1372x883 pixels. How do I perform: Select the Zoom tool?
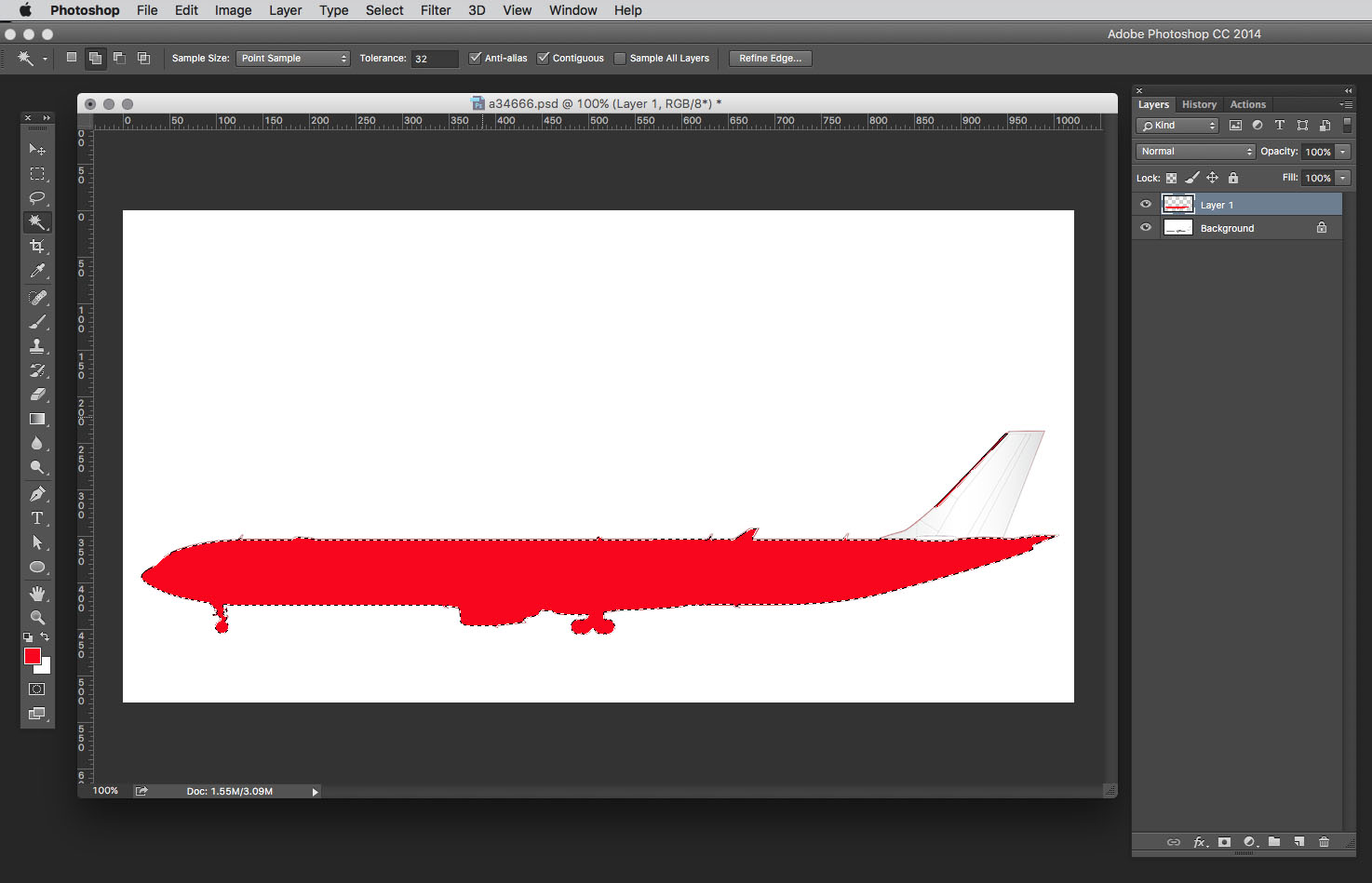(x=37, y=617)
